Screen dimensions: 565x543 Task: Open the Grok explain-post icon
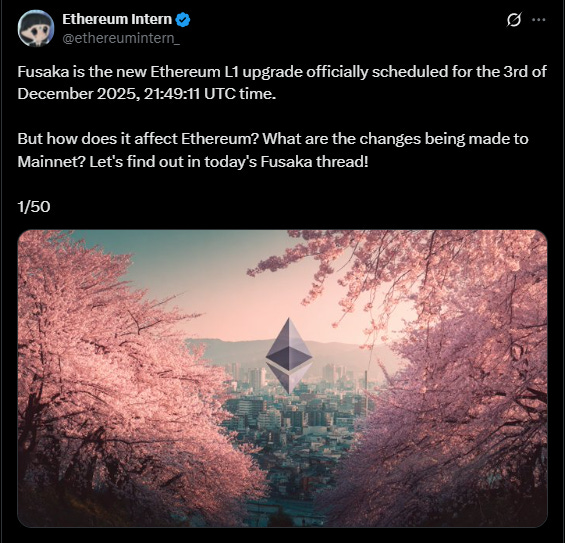513,19
